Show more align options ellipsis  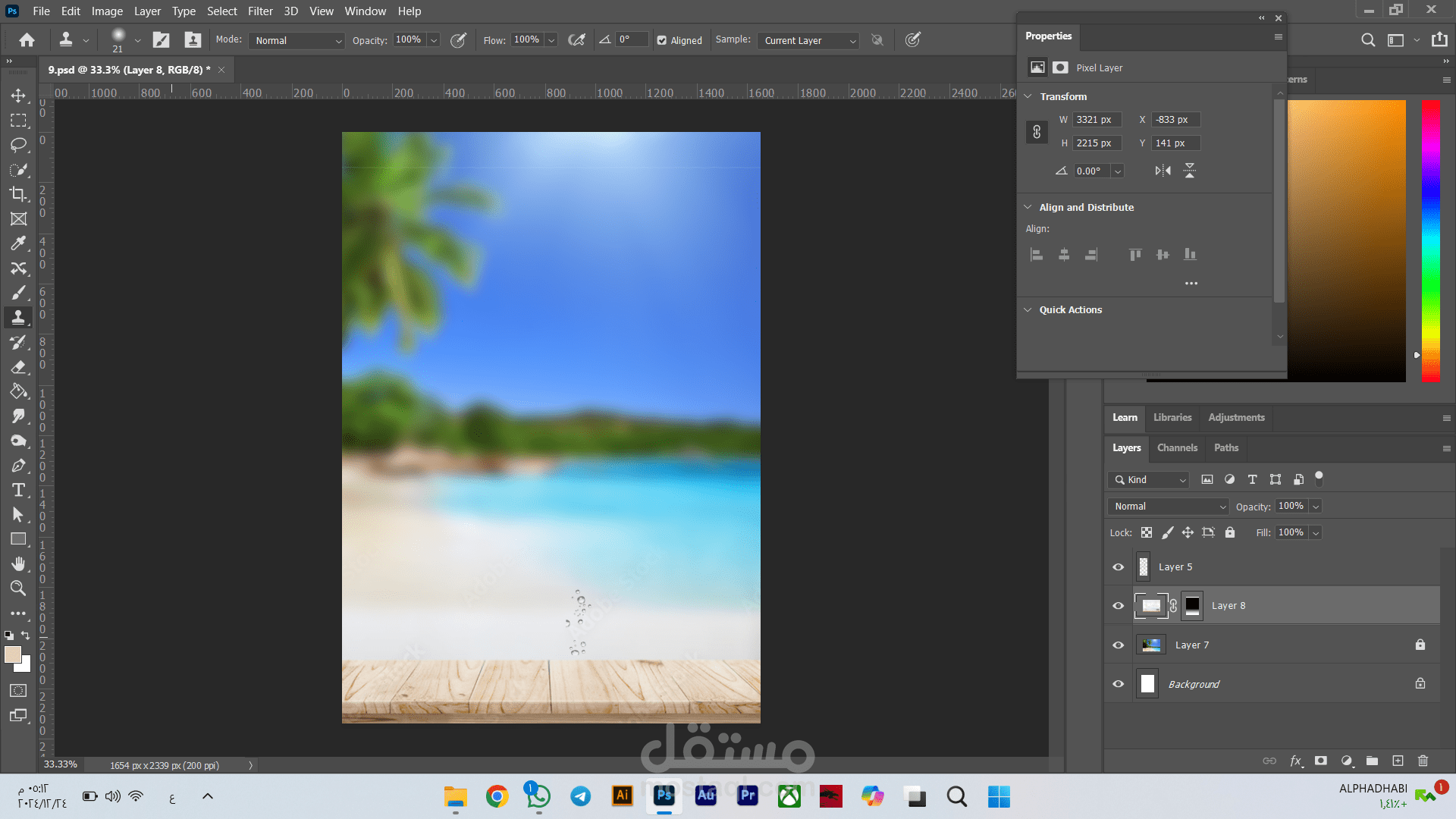[1191, 284]
